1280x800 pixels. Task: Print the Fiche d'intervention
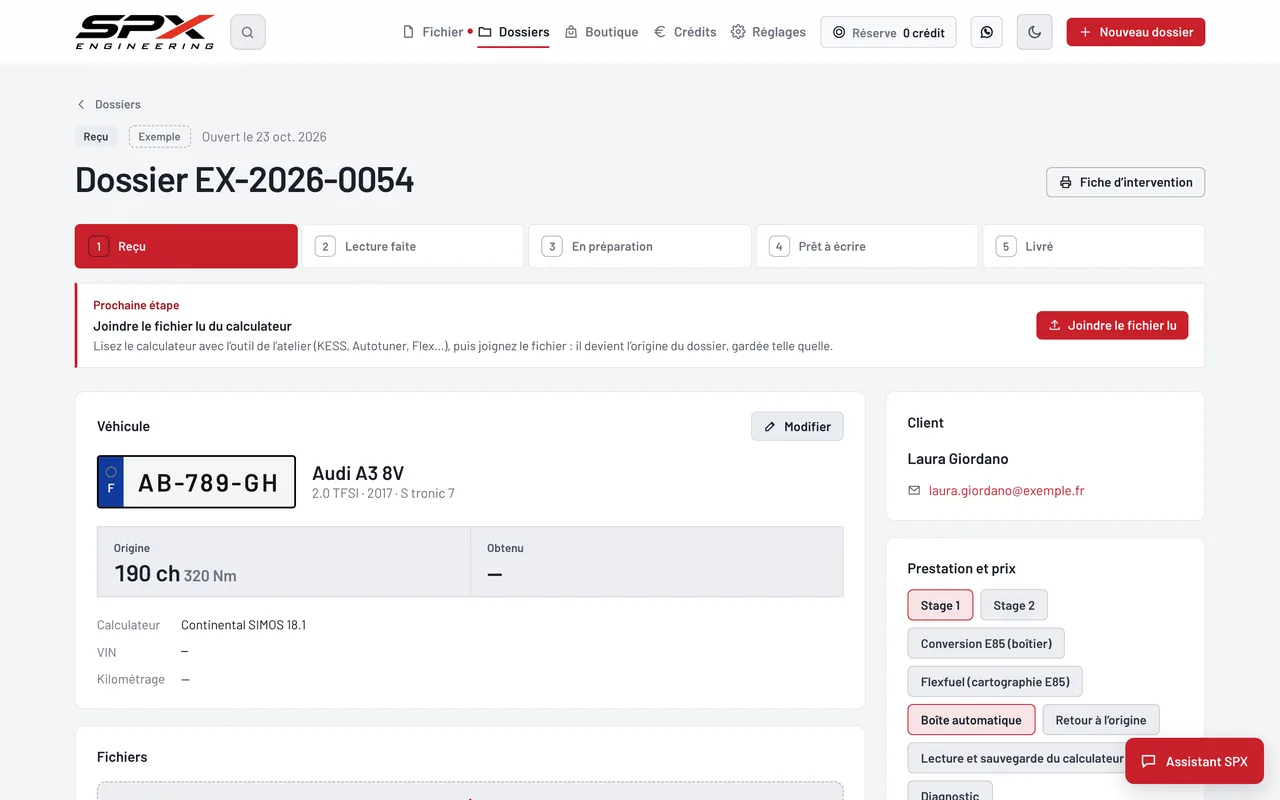point(1126,182)
